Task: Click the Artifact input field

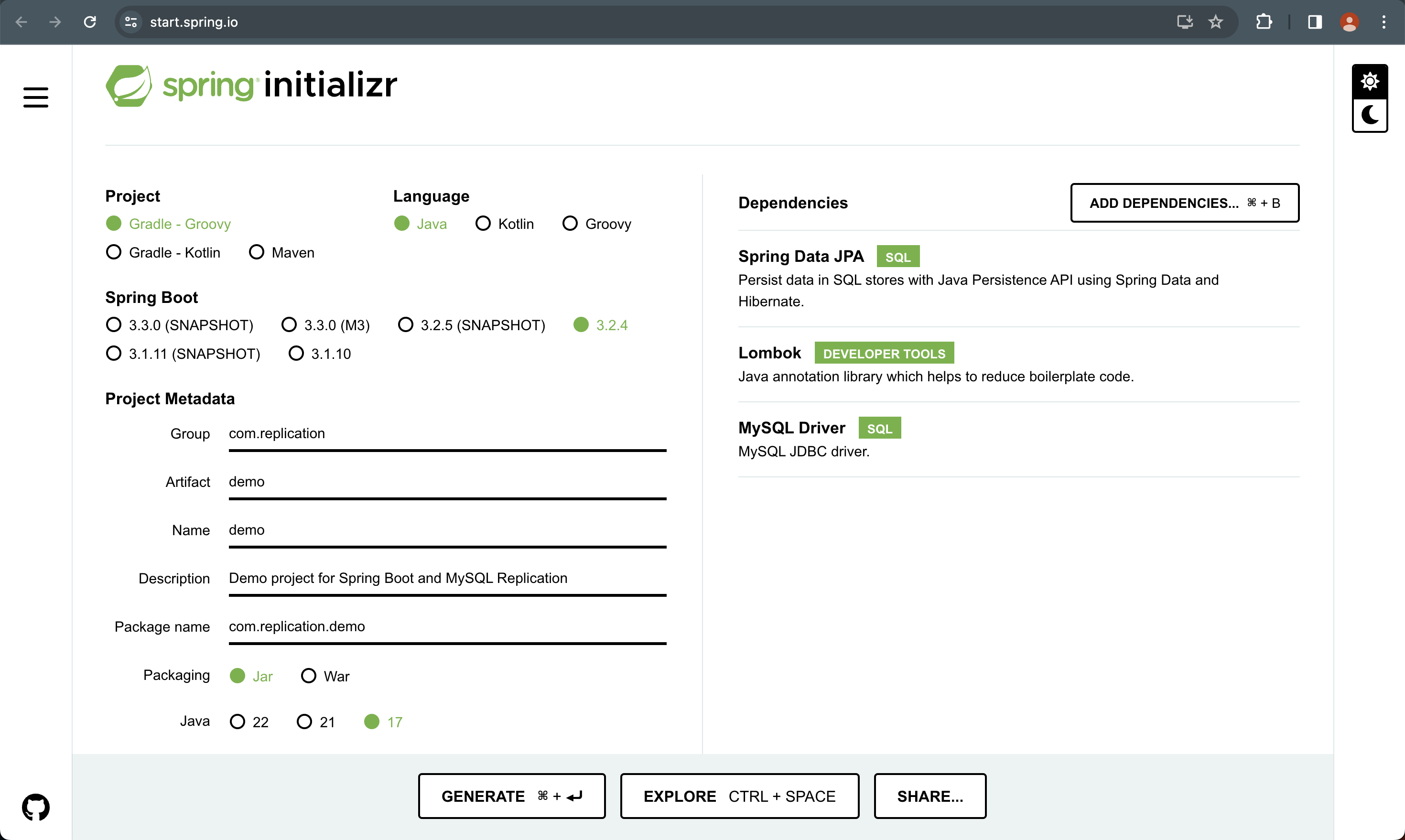Action: pyautogui.click(x=447, y=482)
